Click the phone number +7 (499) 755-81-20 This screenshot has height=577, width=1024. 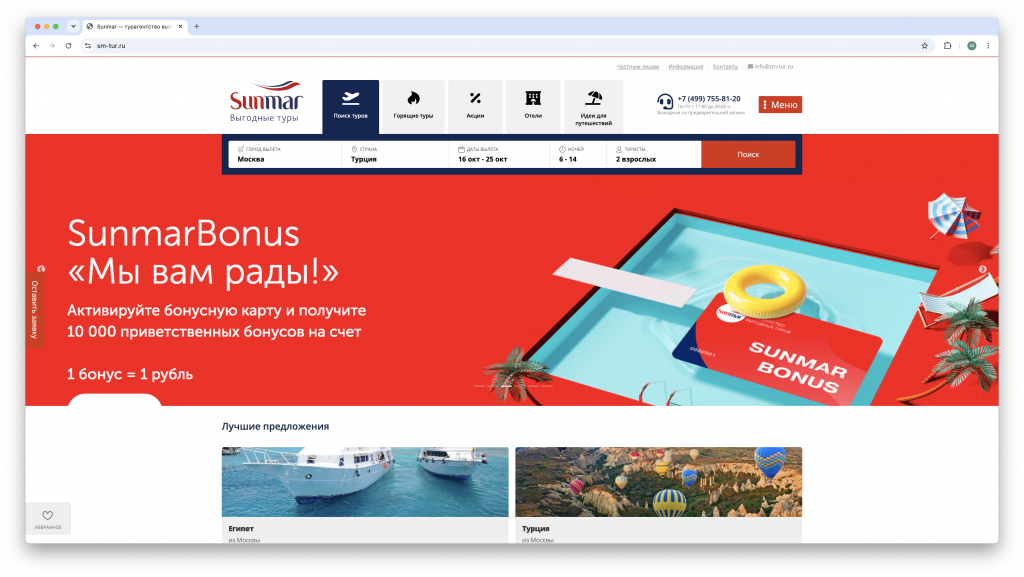click(x=709, y=99)
